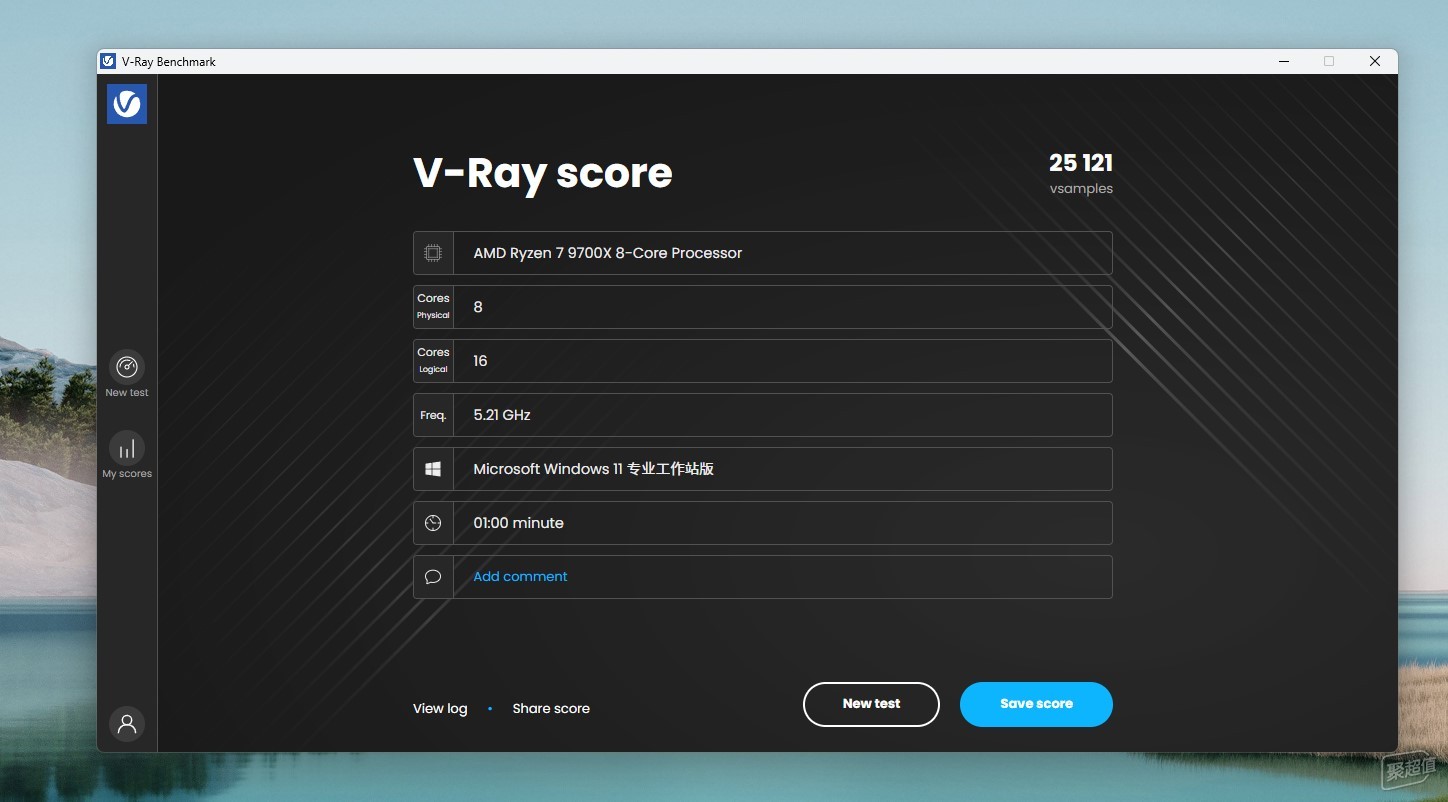This screenshot has width=1448, height=802.
Task: Click the Save score button
Action: point(1036,704)
